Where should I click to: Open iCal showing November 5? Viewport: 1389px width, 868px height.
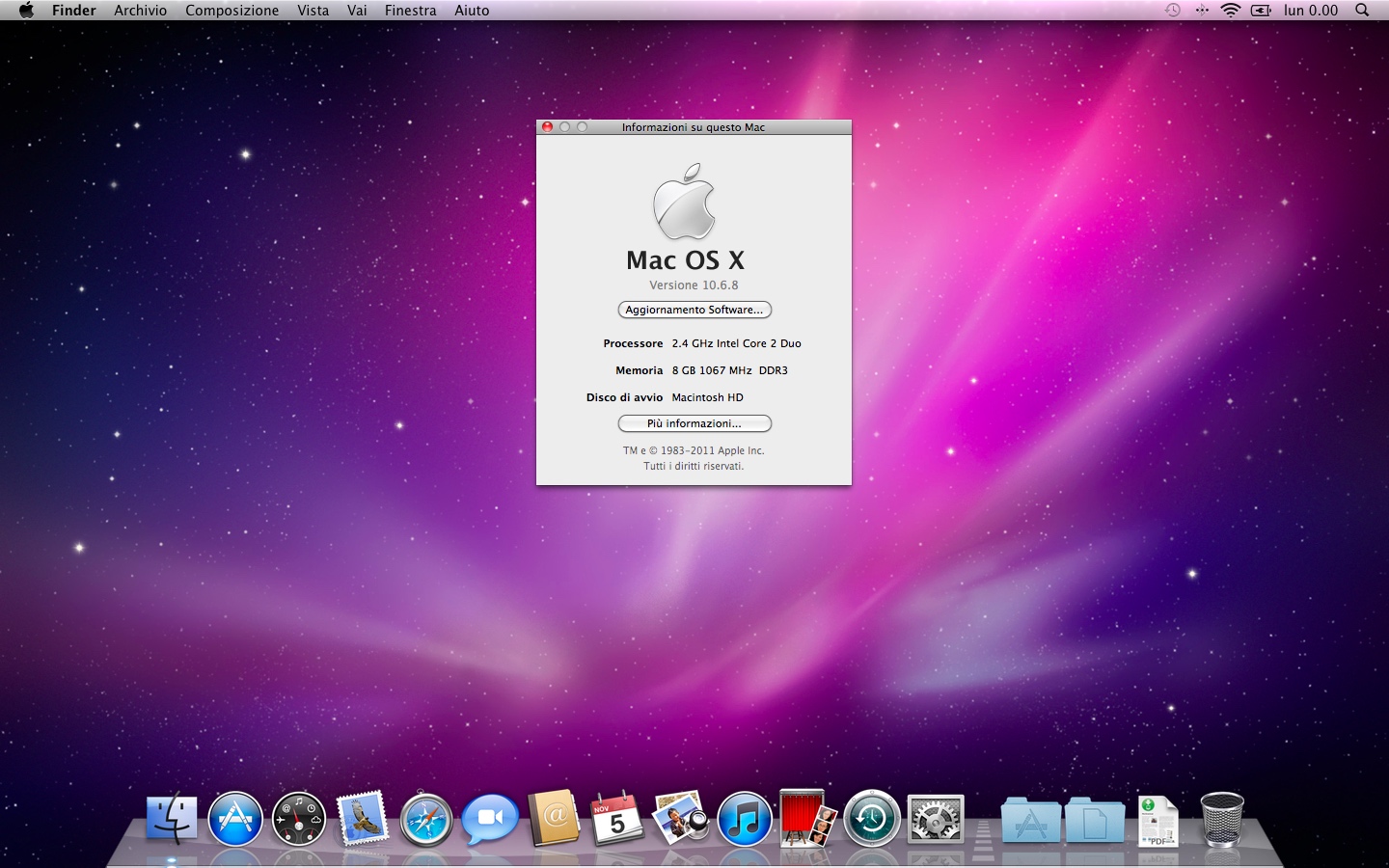click(615, 818)
